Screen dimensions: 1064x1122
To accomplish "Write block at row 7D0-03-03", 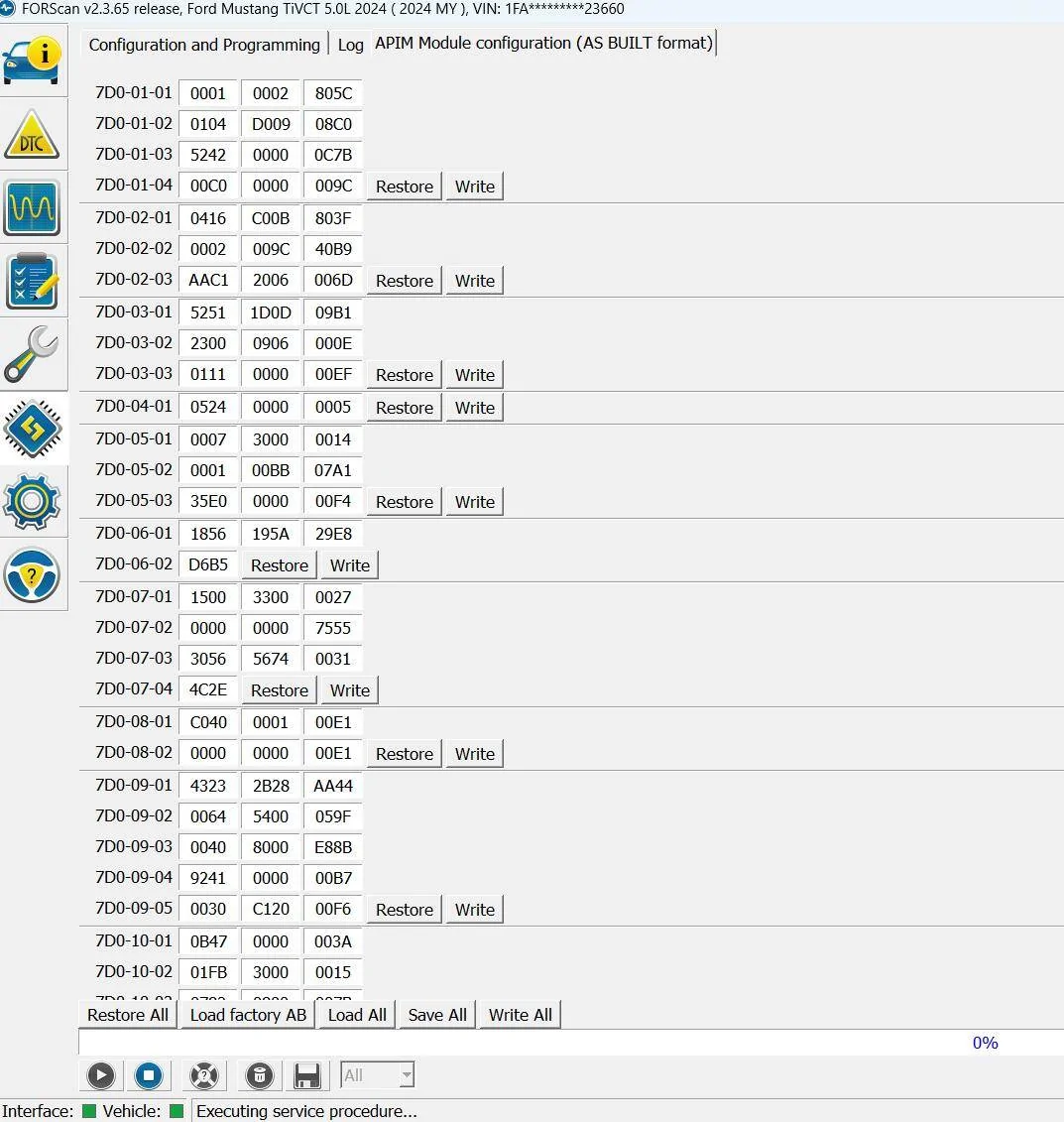I will 475,375.
